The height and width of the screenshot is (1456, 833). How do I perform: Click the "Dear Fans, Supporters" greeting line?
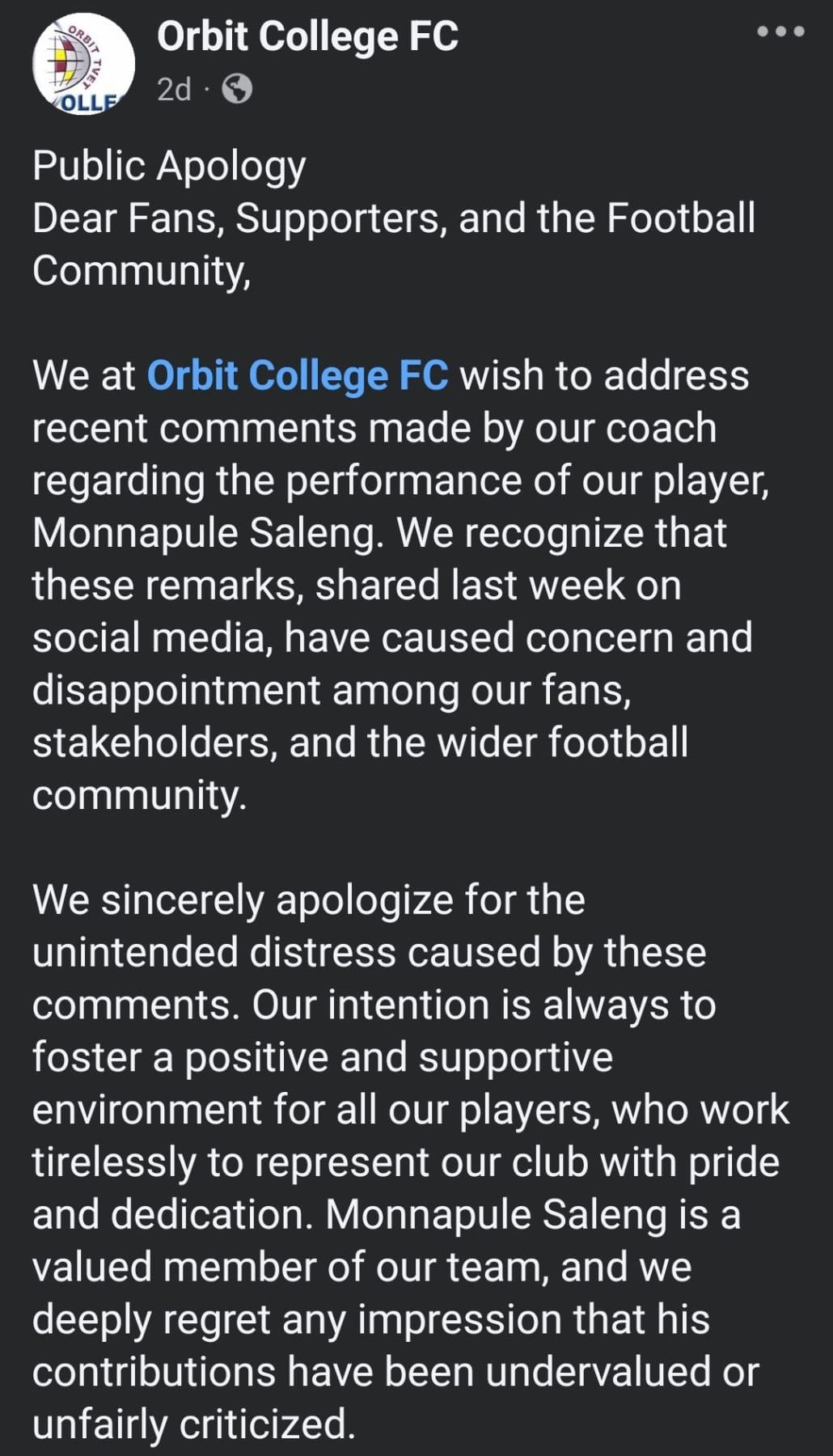[393, 218]
